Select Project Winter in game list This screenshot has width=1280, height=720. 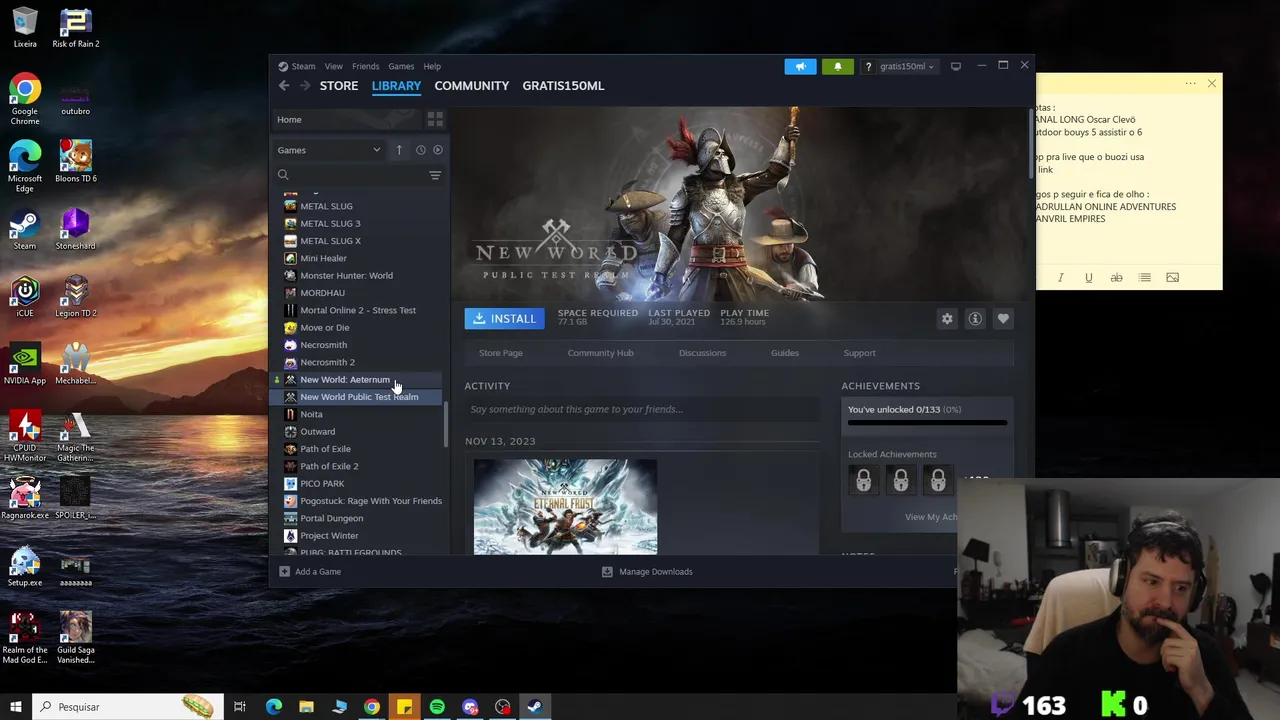point(329,536)
